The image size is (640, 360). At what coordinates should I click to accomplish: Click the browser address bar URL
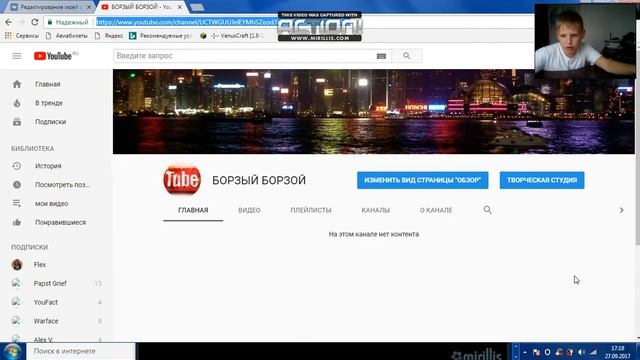[x=187, y=22]
